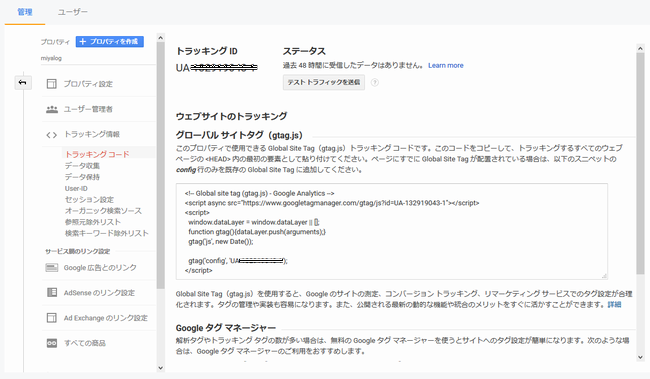Click the sidebar scrollbar thumb
The height and width of the screenshot is (379, 650).
click(160, 165)
